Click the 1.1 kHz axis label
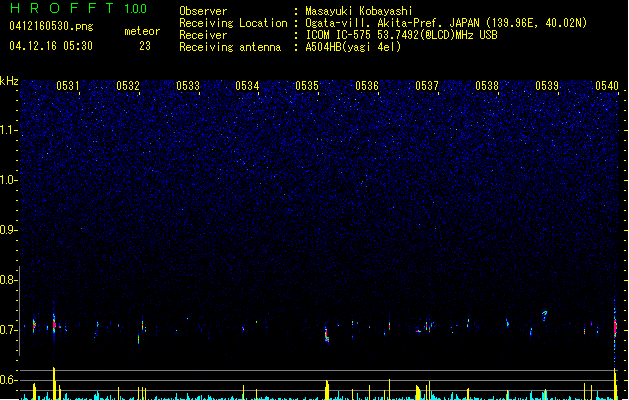629x400 pixels. 8,130
